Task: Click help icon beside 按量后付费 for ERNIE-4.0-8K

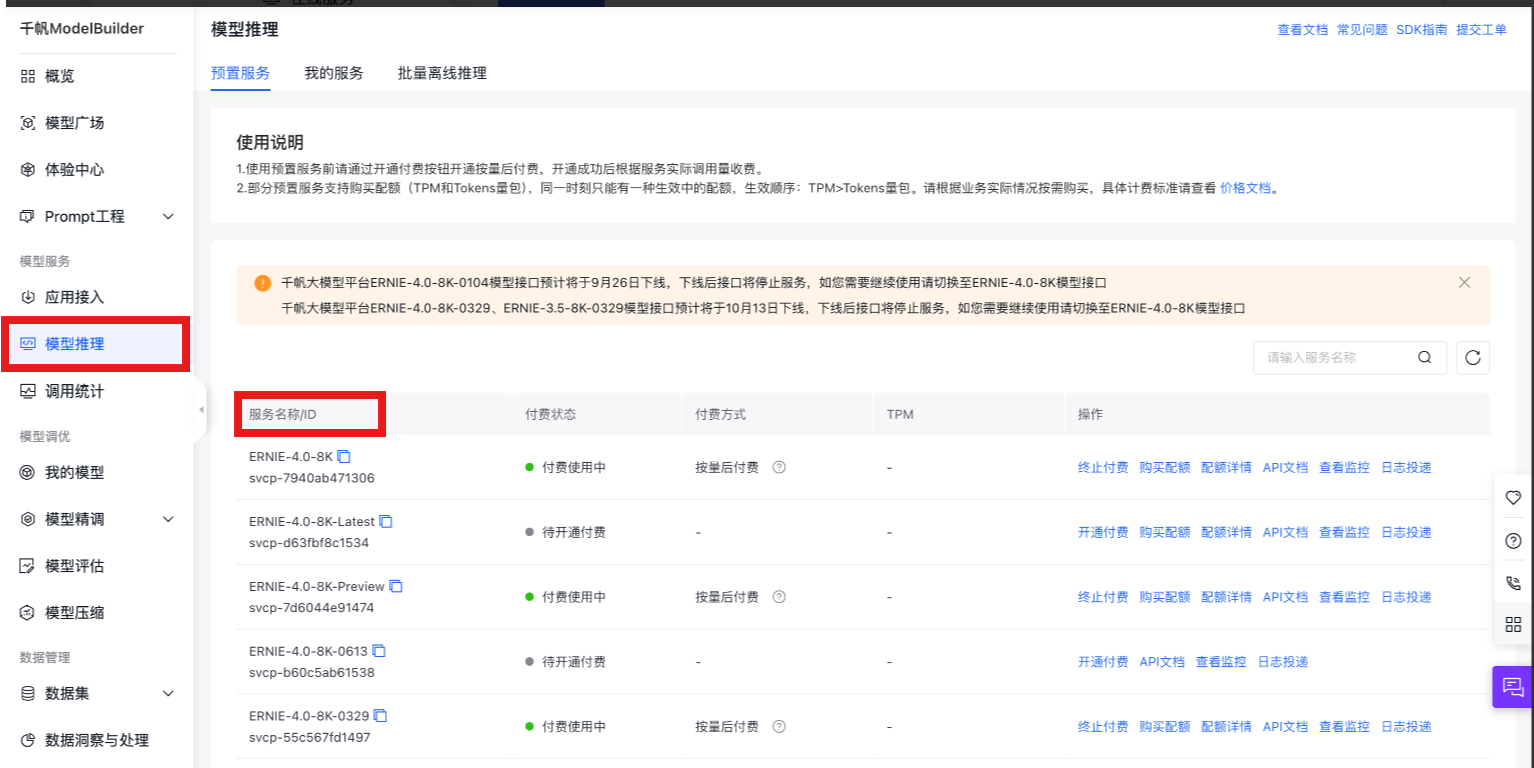Action: click(779, 467)
